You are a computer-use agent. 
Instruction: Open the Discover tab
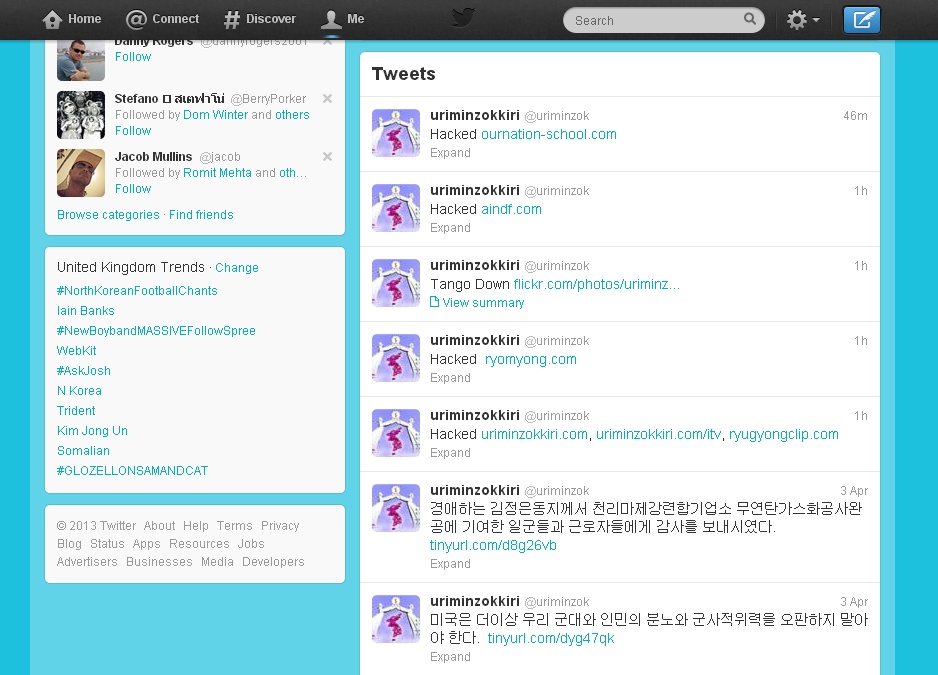(259, 19)
